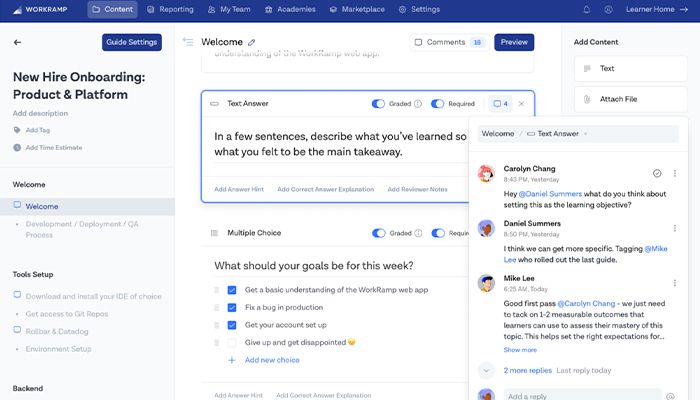This screenshot has height=400, width=700.
Task: Click the Attach File paperclip icon
Action: pyautogui.click(x=587, y=99)
